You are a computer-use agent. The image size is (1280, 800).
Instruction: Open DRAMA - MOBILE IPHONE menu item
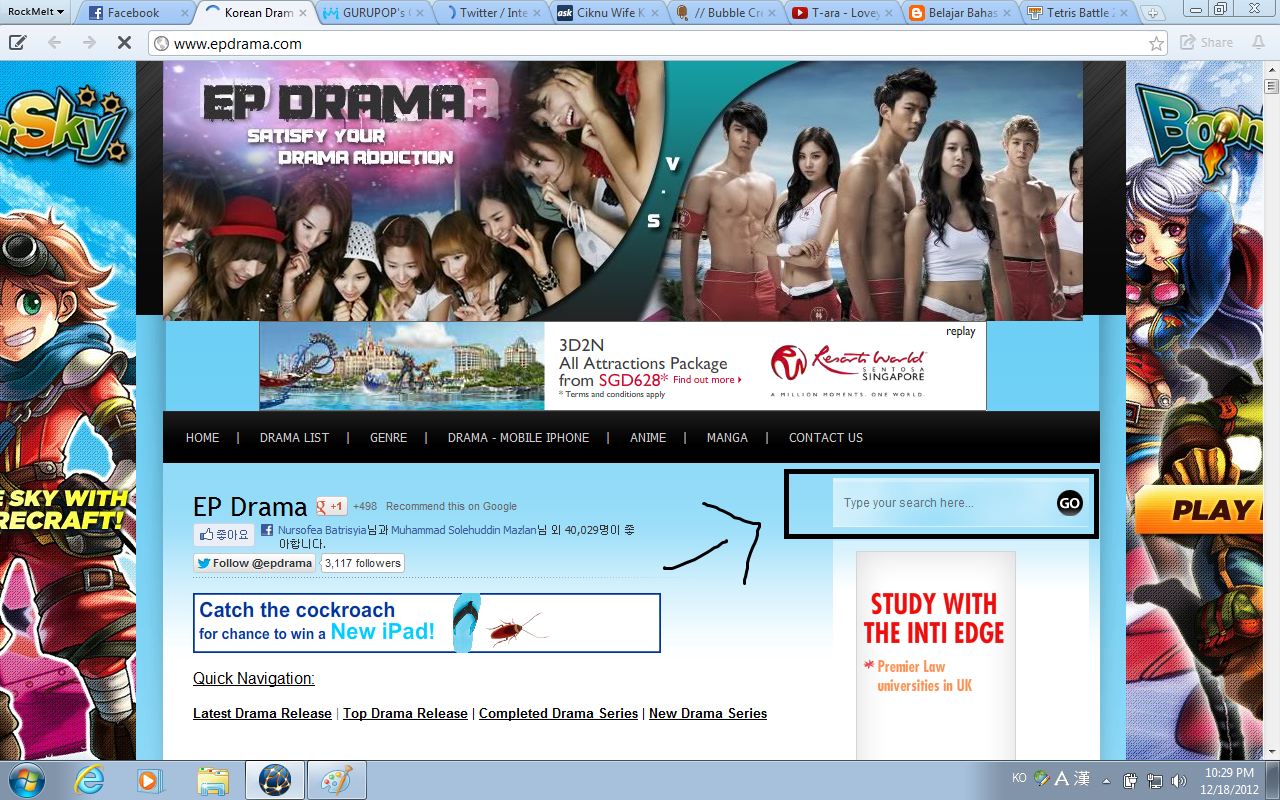point(518,438)
